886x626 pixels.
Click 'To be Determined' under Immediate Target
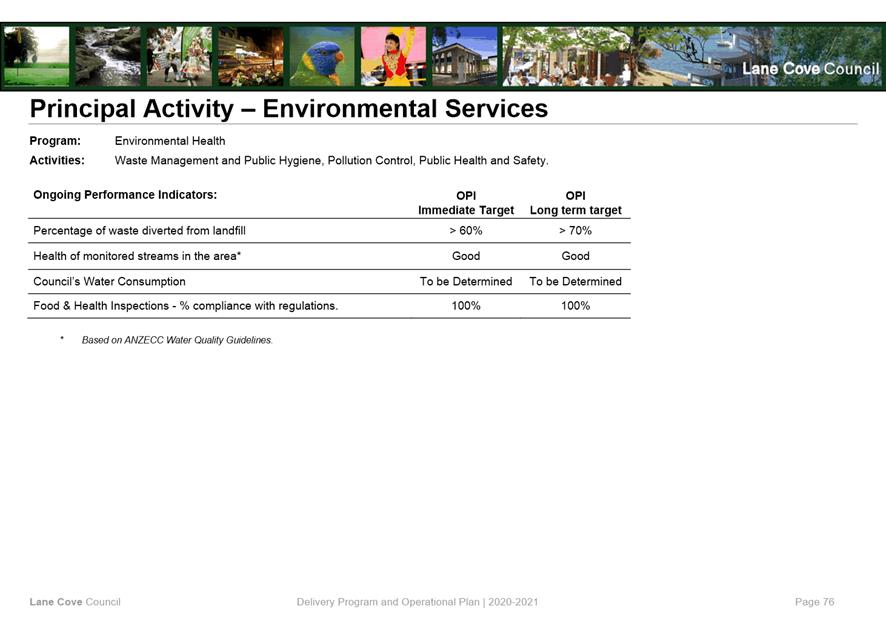466,281
